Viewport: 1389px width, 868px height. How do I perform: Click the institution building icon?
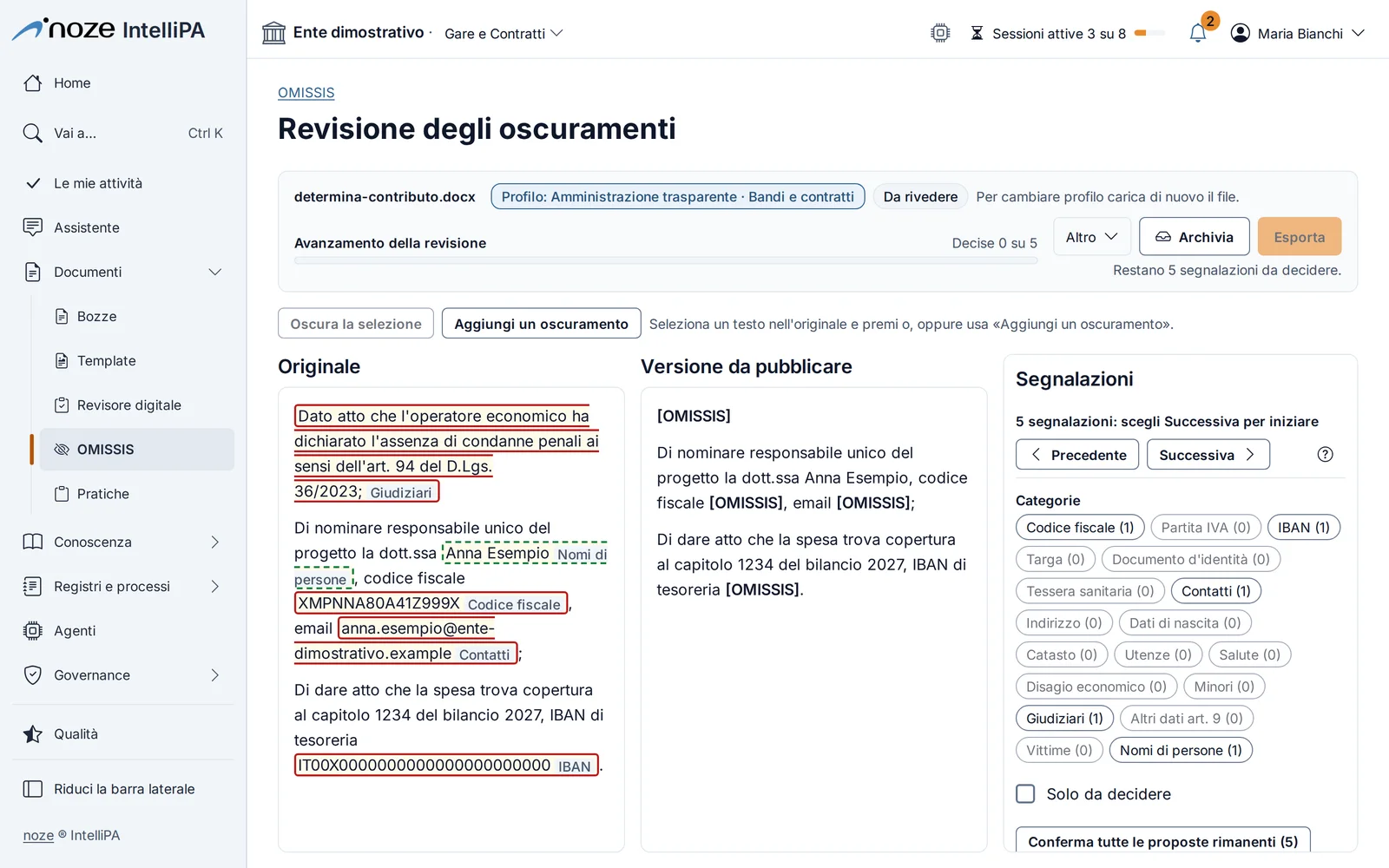click(273, 33)
